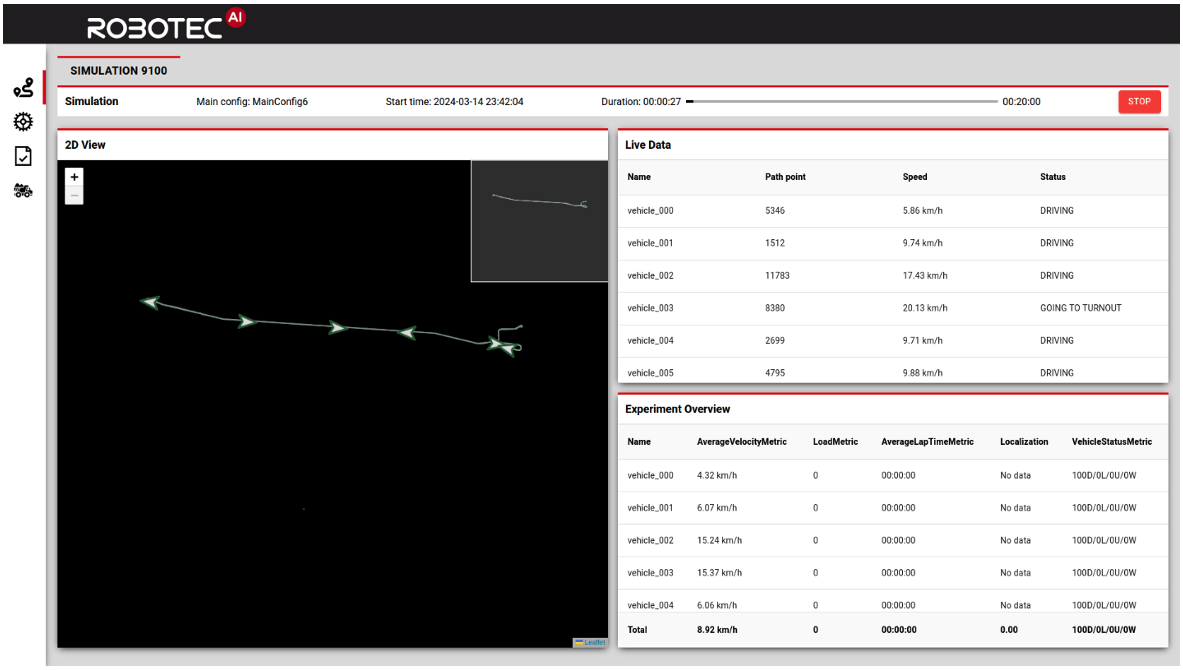Click the middle of the duration progress bar
This screenshot has height=670, width=1183.
coord(845,101)
